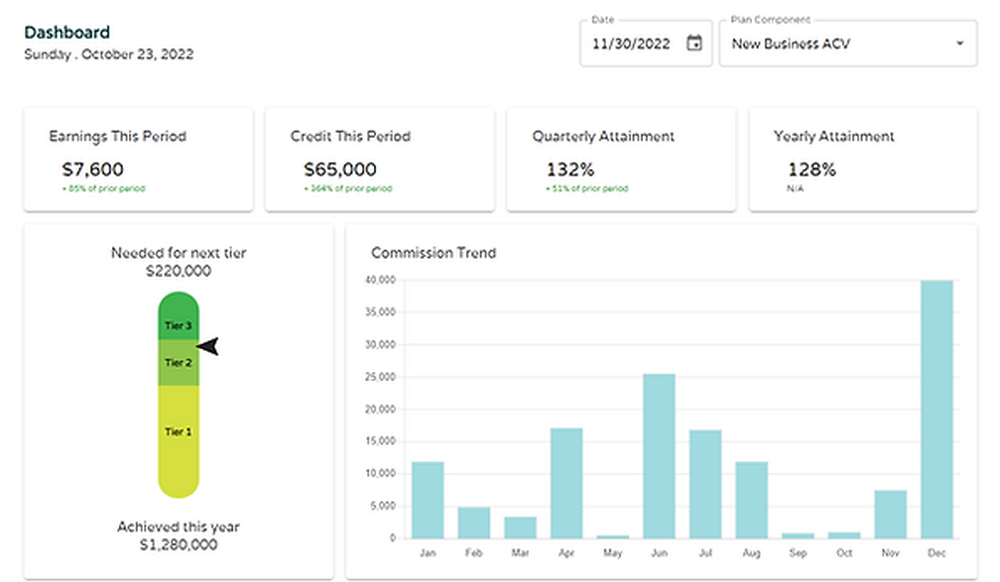Select the Jun bar in chart
Screen dimensions: 1000x582
tap(659, 456)
